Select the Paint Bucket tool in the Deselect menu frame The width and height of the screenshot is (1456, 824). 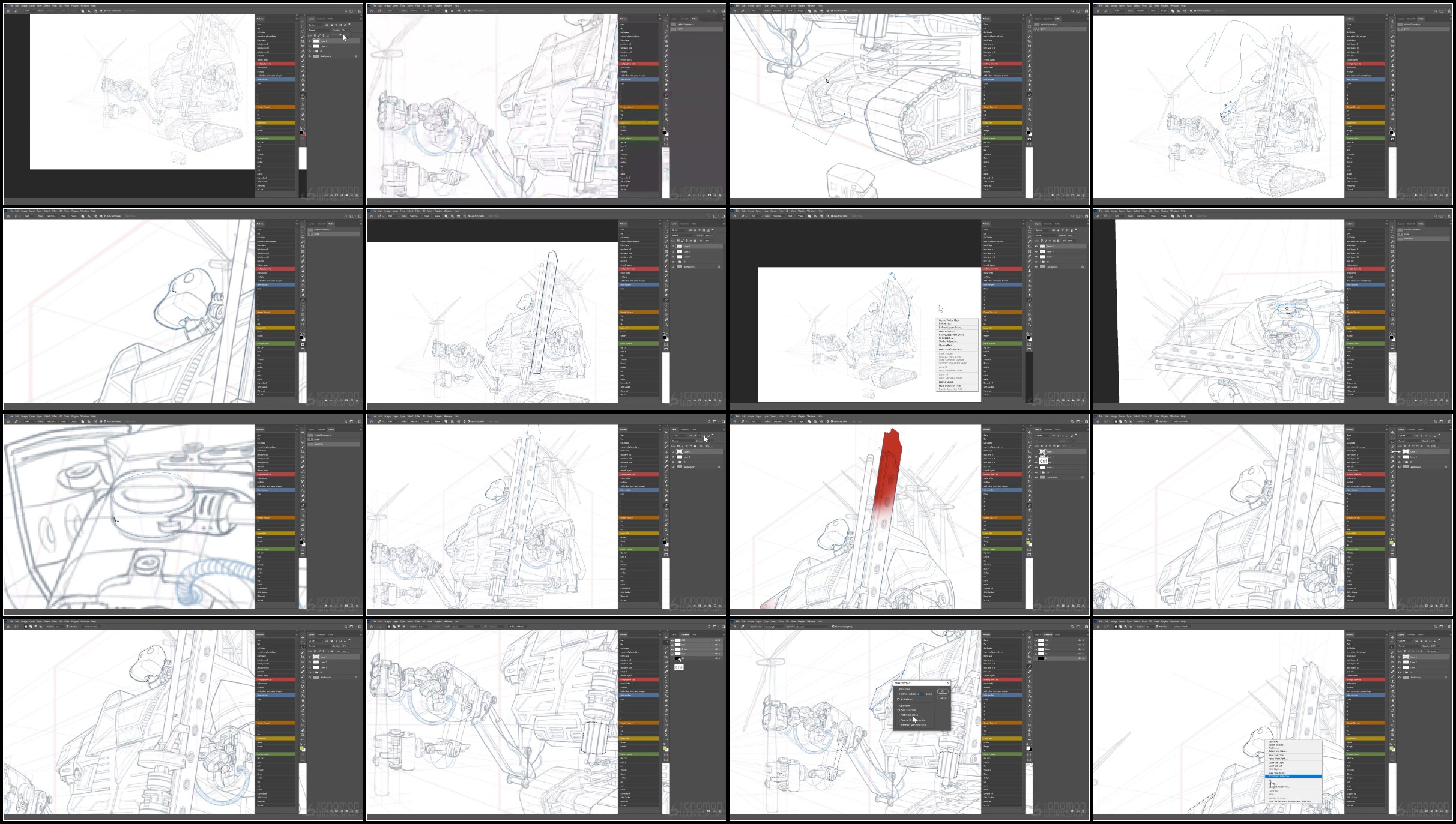pos(1392,696)
